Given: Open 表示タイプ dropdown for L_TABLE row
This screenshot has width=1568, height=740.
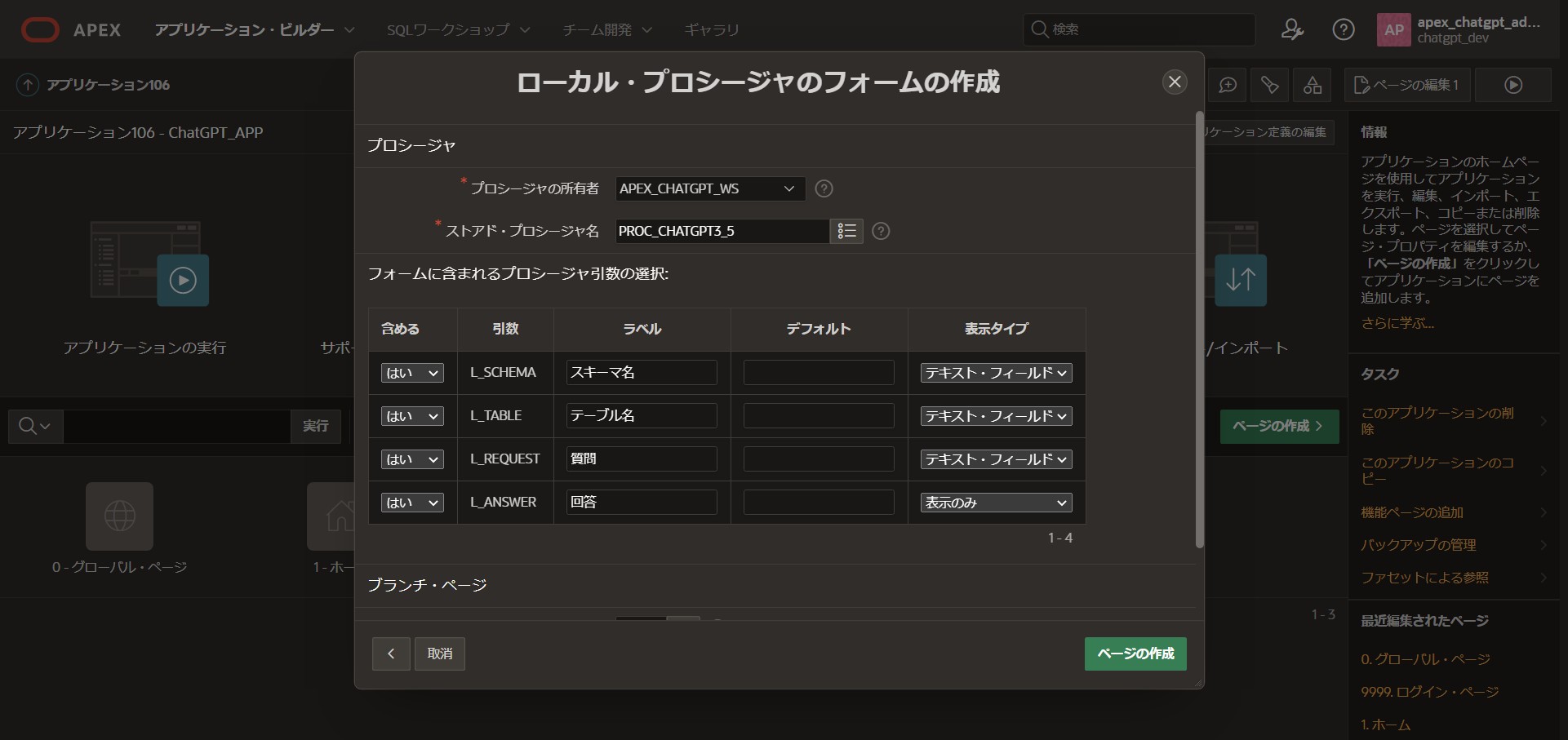Looking at the screenshot, I should coord(997,416).
